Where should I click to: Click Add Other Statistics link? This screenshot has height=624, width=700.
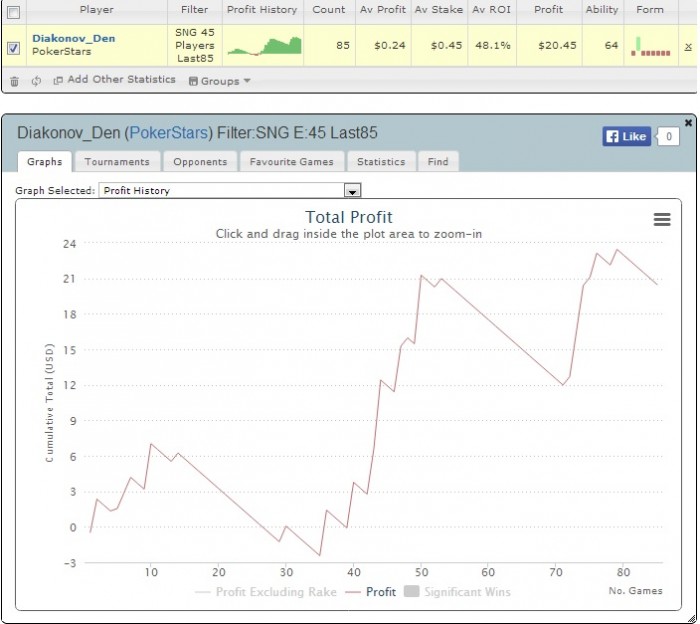click(x=121, y=79)
